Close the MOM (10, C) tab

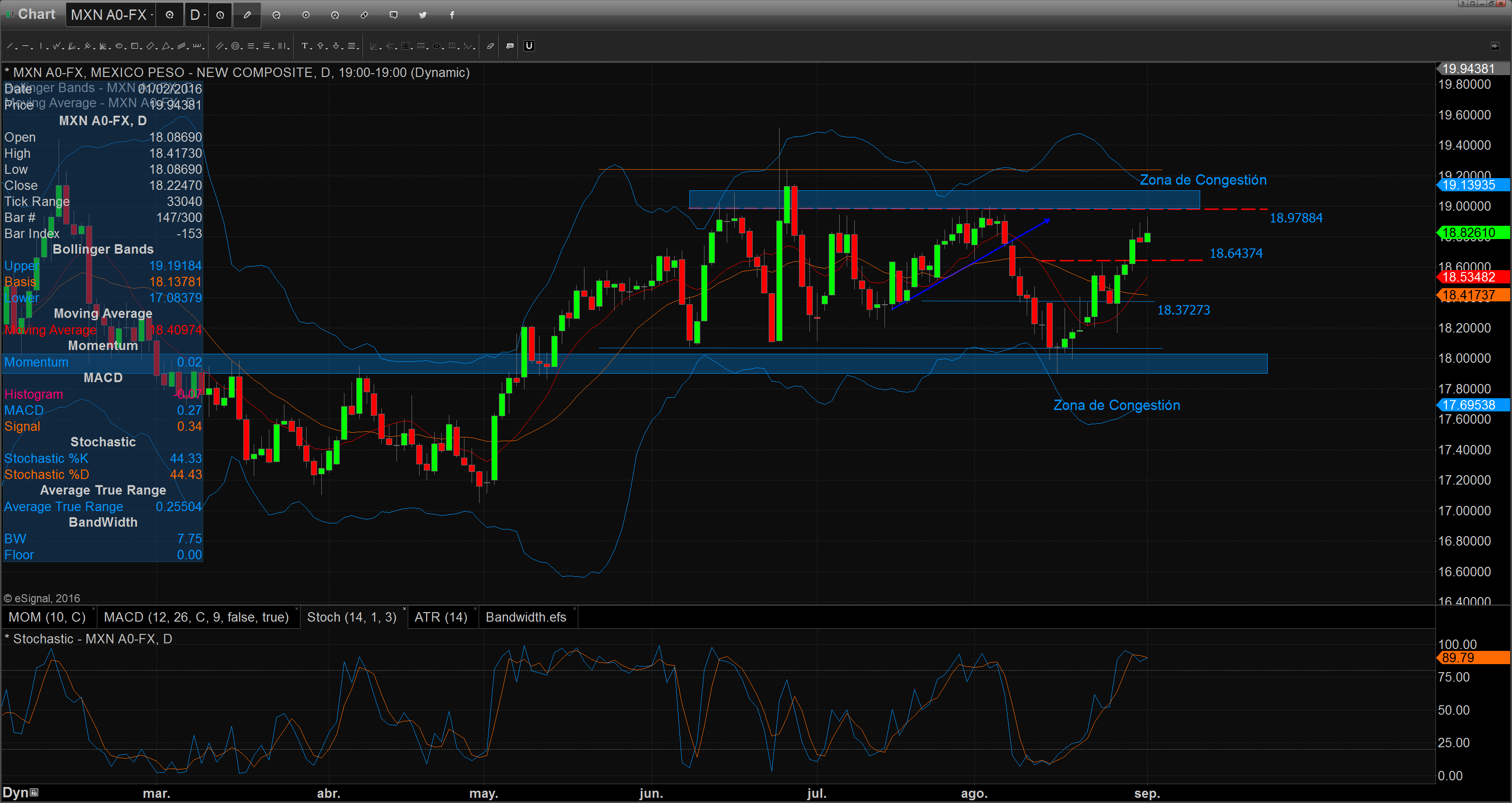(x=93, y=609)
